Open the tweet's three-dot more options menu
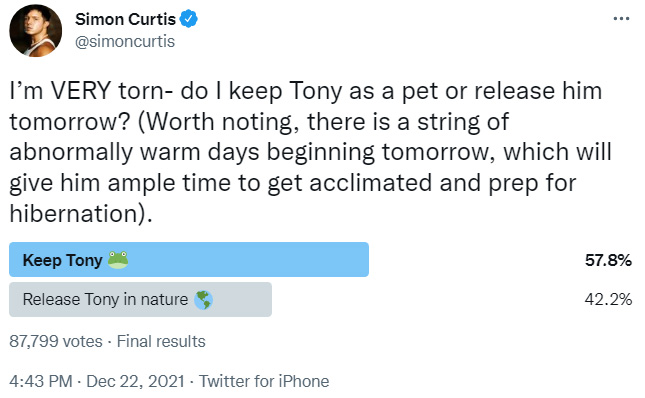The image size is (645, 398). [621, 19]
